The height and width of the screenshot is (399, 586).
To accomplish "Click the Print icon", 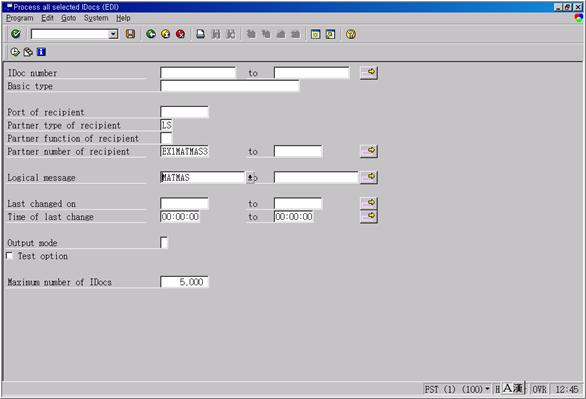I will [201, 34].
